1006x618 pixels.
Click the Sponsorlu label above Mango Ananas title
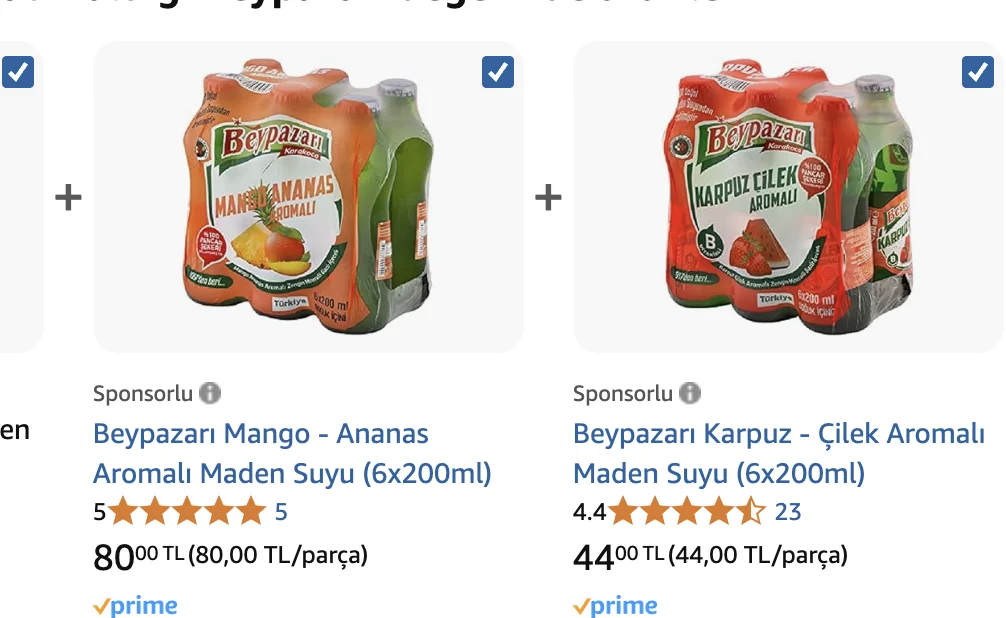point(142,393)
